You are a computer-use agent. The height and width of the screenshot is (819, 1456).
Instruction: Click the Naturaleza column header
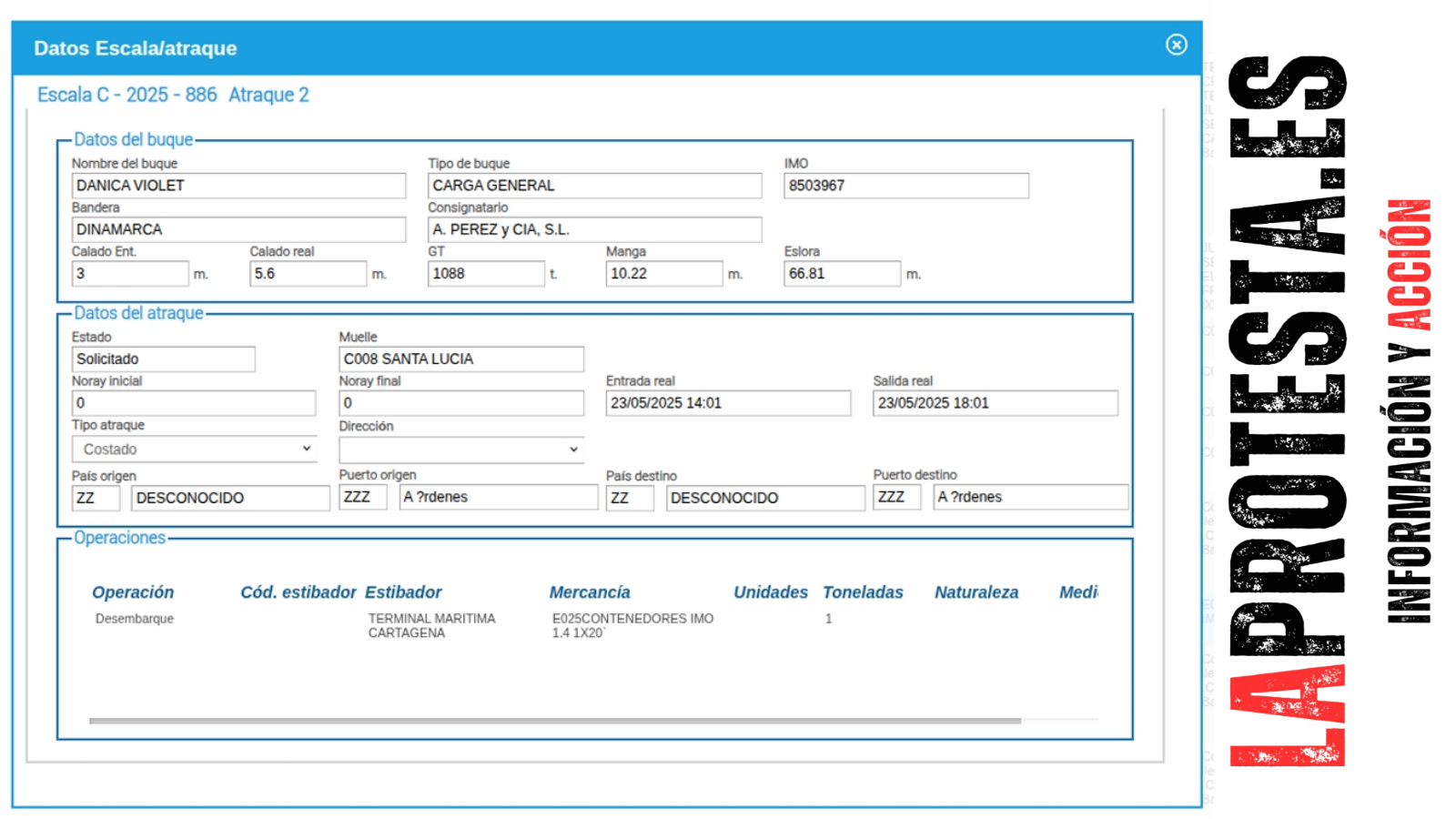pos(976,592)
